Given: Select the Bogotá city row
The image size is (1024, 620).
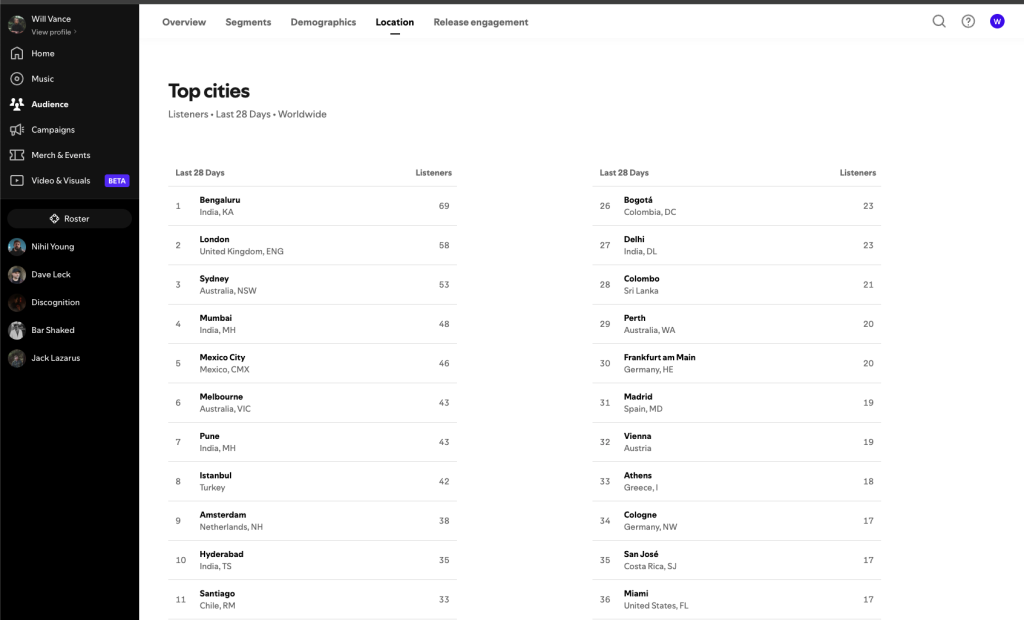Looking at the screenshot, I should (736, 206).
